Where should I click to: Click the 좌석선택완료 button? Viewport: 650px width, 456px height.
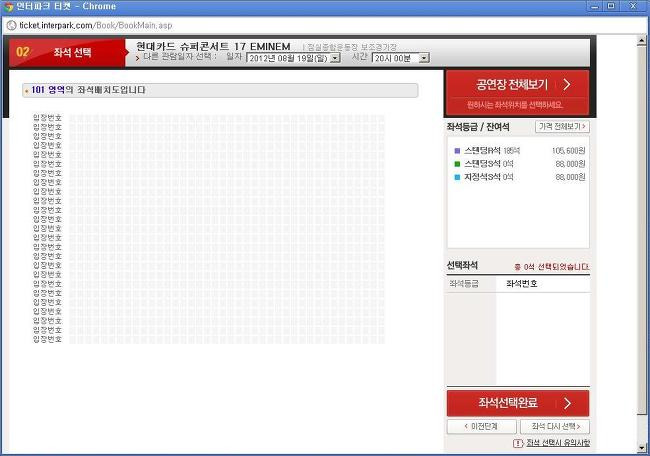(518, 403)
